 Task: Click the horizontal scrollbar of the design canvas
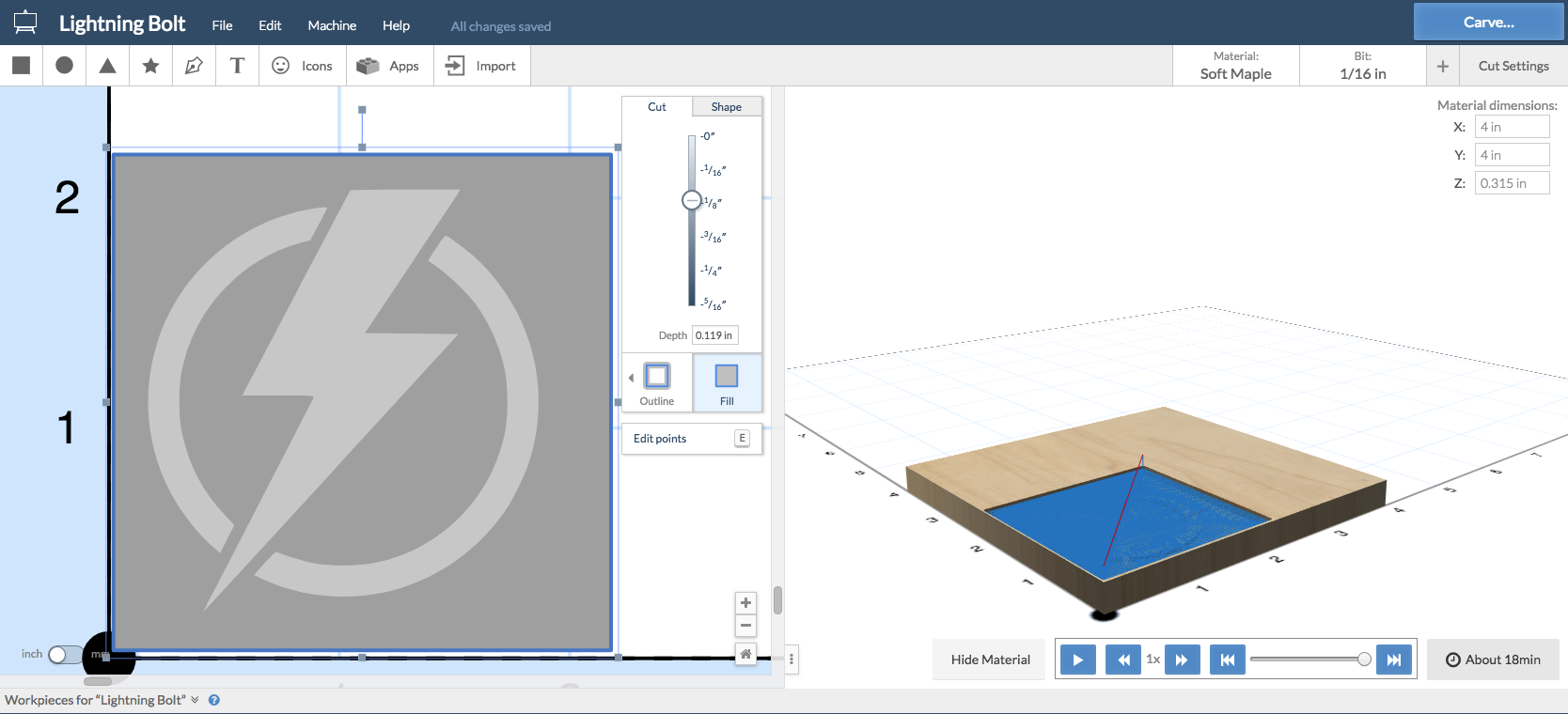(98, 681)
